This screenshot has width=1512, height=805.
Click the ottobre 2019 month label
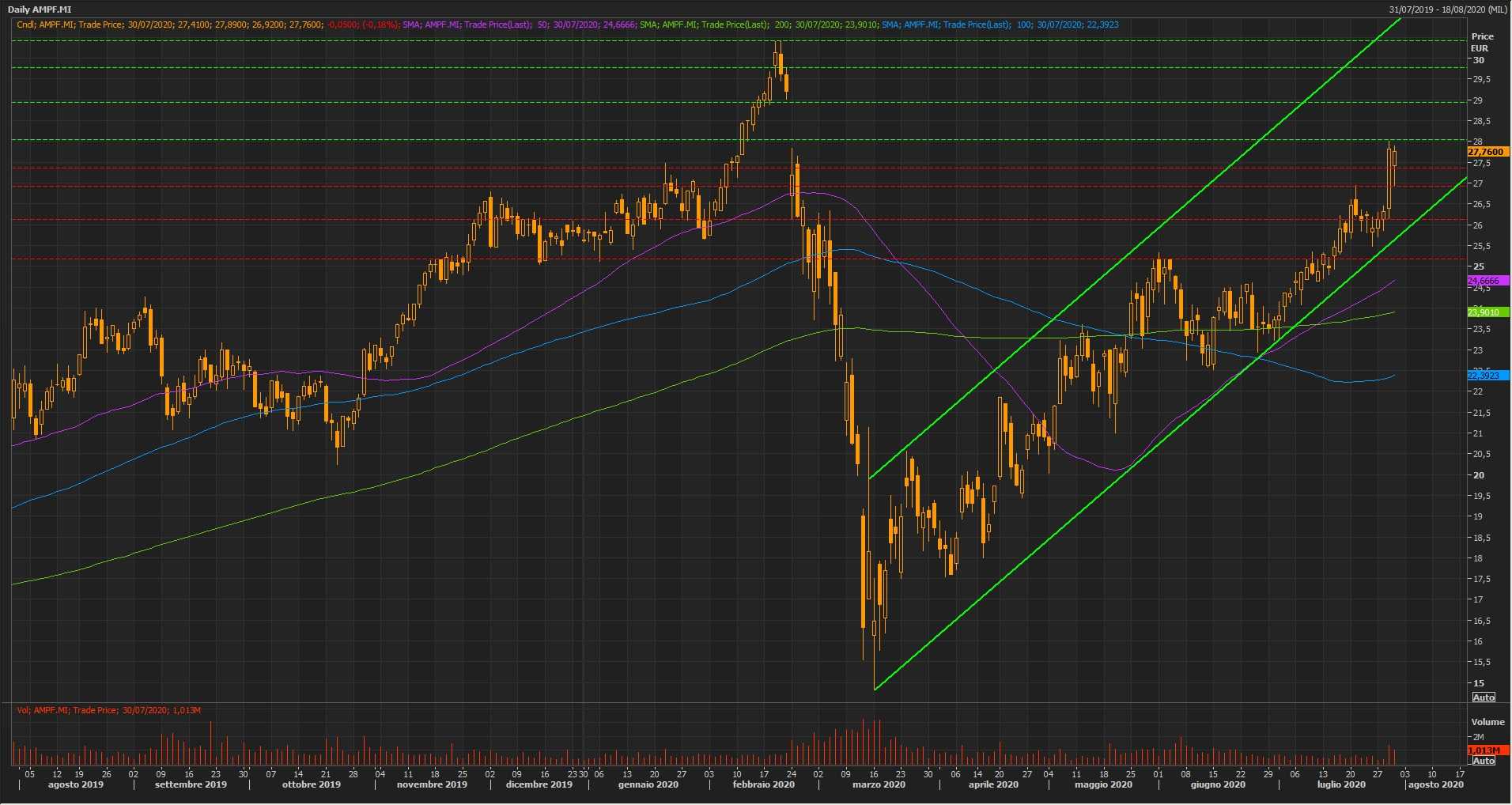312,785
